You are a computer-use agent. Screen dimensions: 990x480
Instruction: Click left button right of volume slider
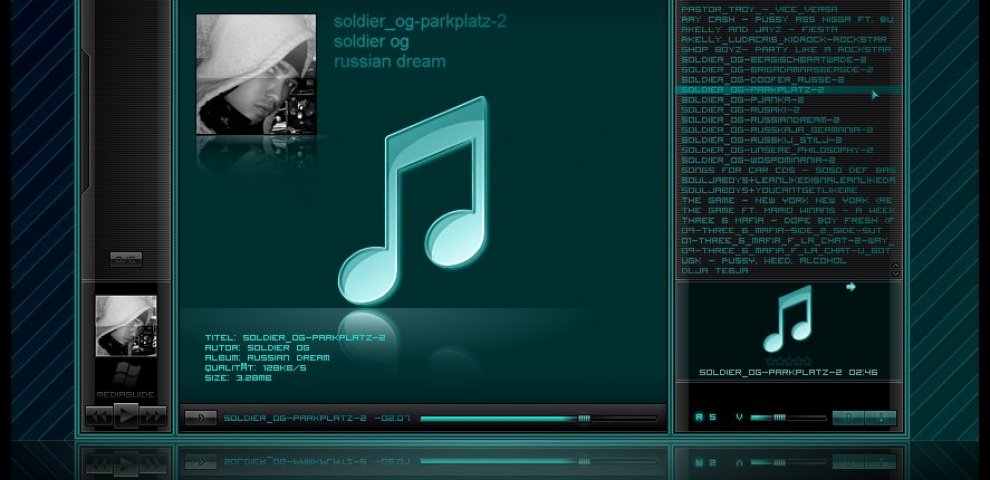click(848, 417)
